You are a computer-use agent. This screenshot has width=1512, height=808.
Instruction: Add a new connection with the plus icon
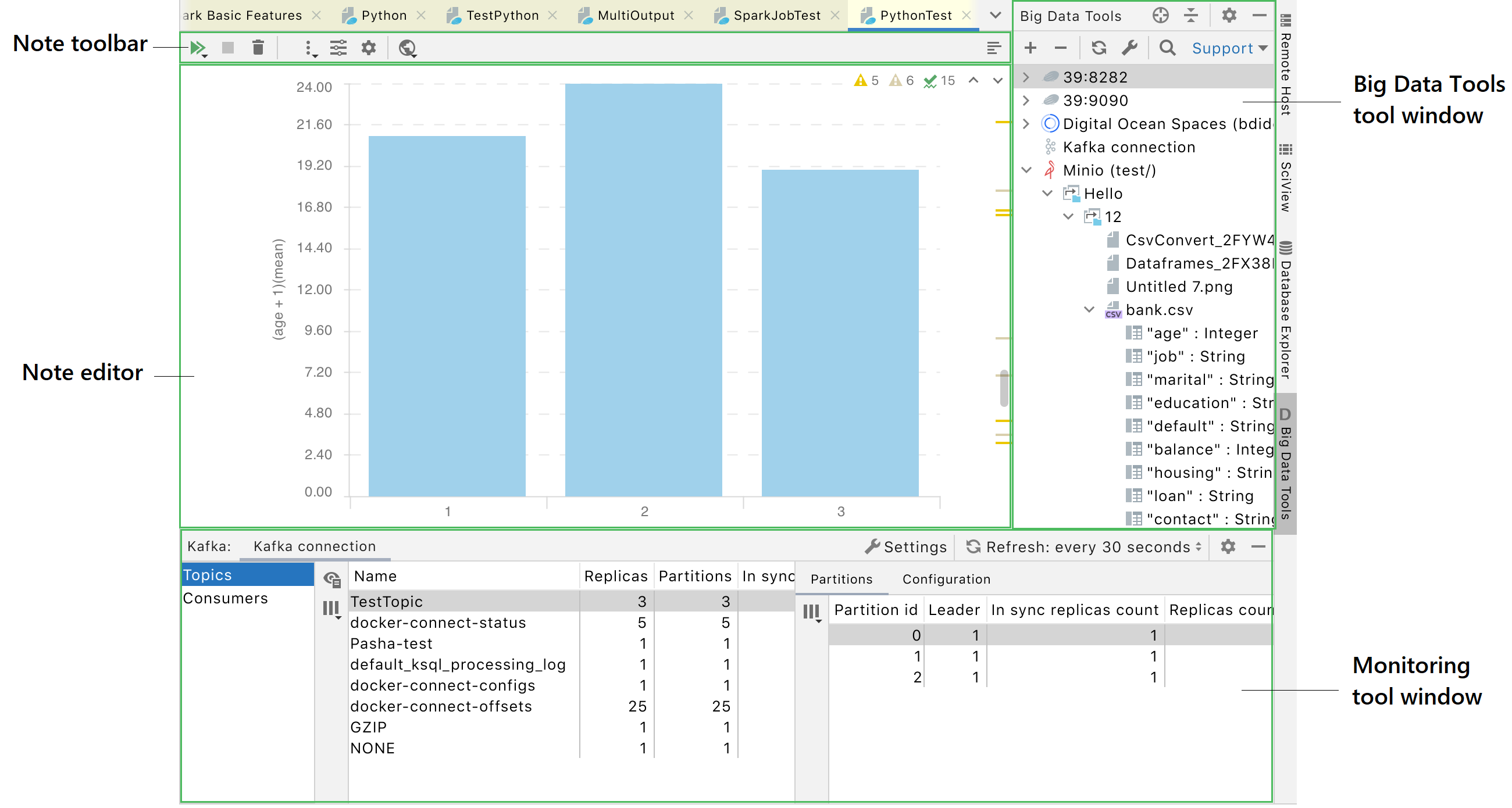(x=1030, y=48)
